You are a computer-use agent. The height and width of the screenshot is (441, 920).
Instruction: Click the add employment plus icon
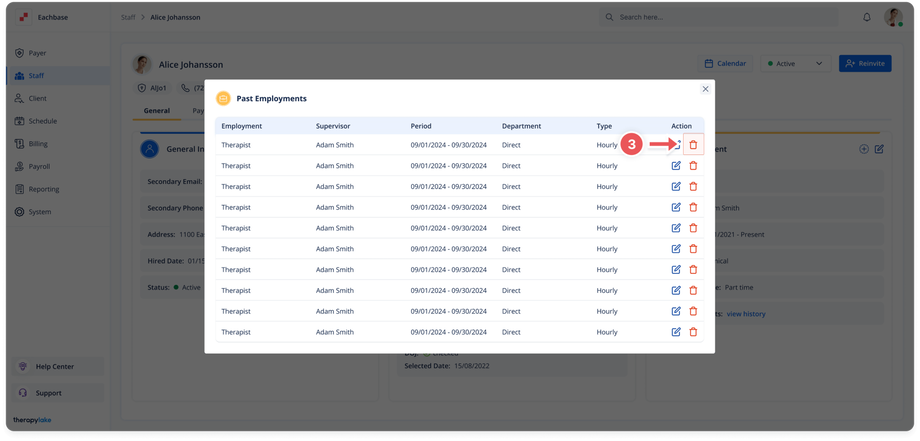click(864, 149)
